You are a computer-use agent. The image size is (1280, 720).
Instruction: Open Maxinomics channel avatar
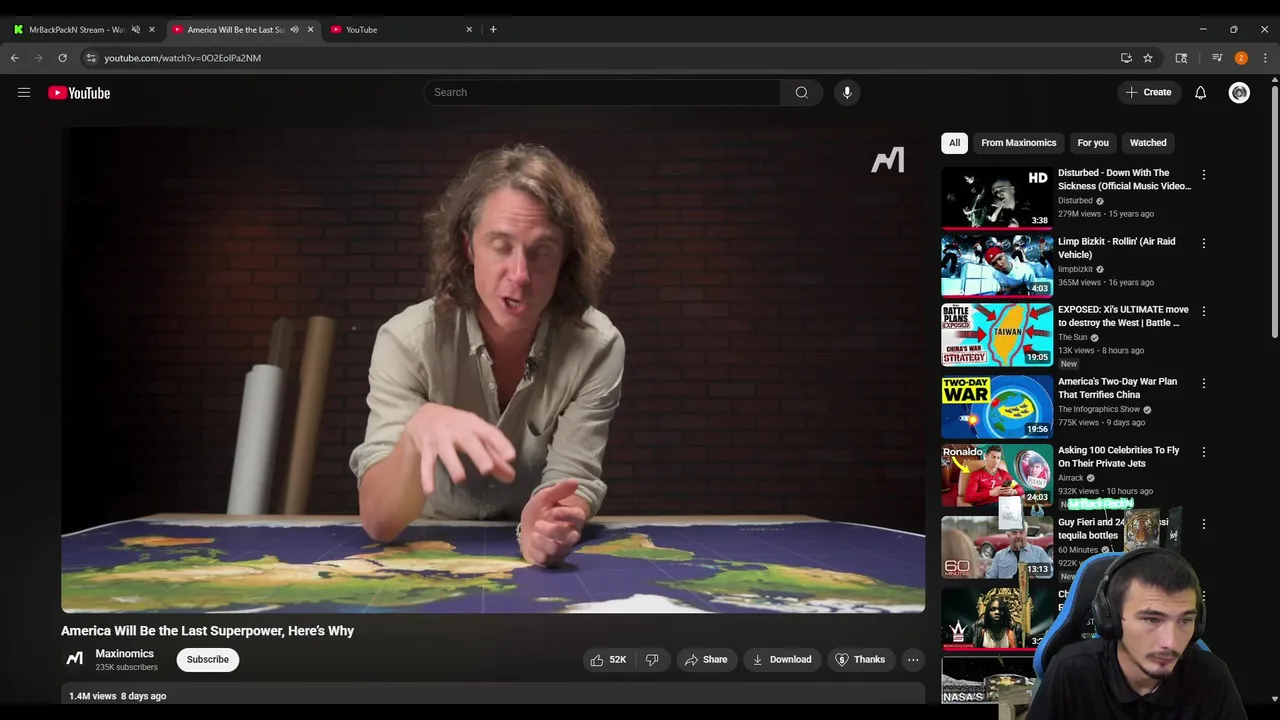point(74,659)
